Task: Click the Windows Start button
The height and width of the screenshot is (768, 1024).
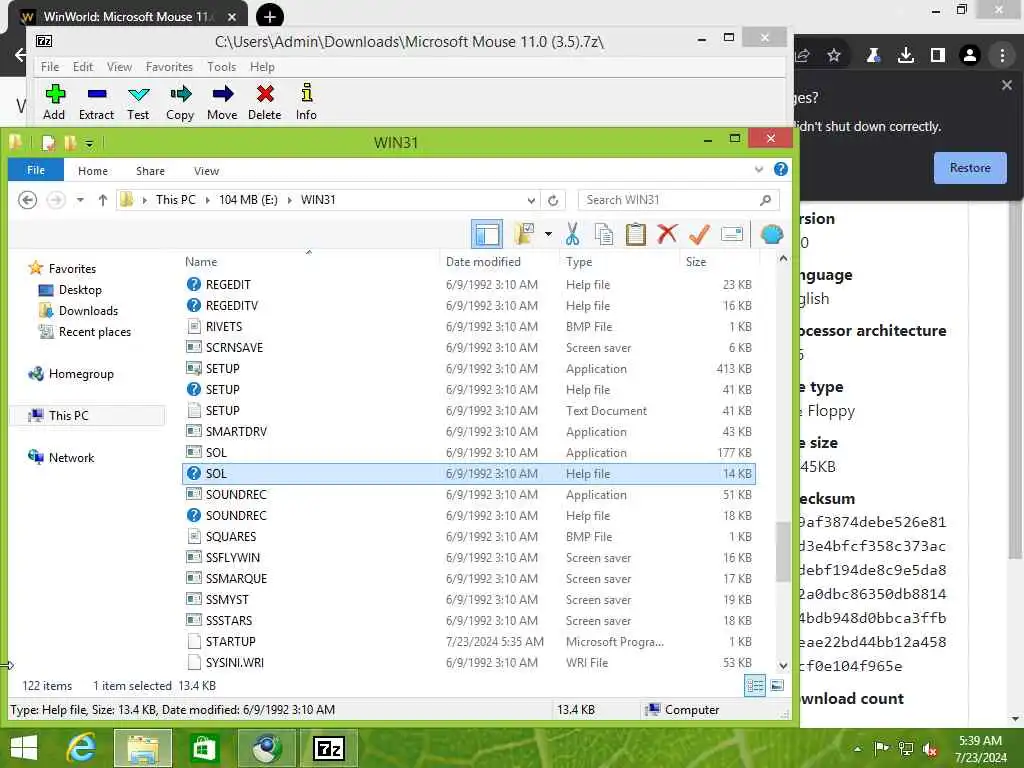Action: tap(24, 748)
